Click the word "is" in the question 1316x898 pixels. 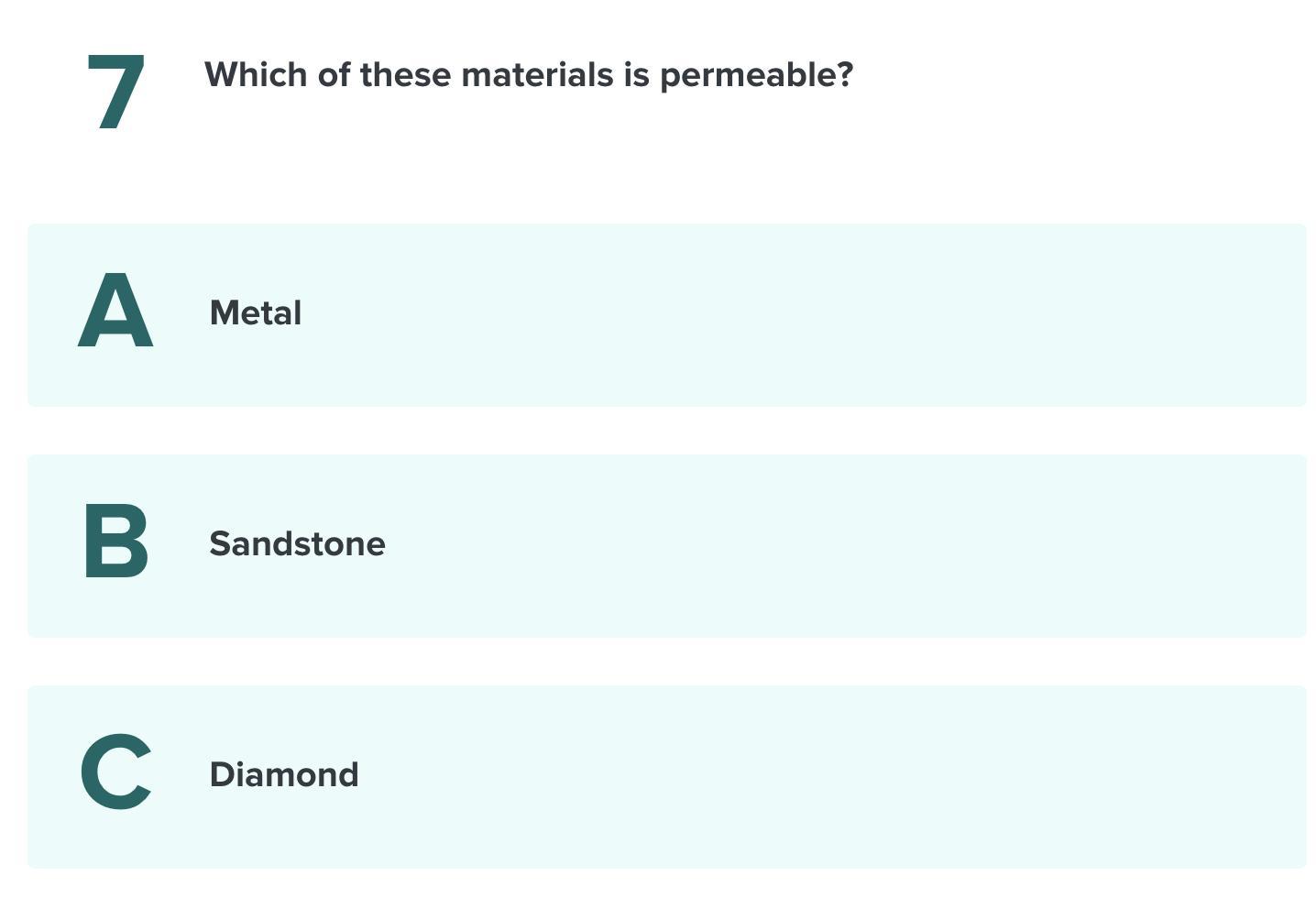[636, 75]
